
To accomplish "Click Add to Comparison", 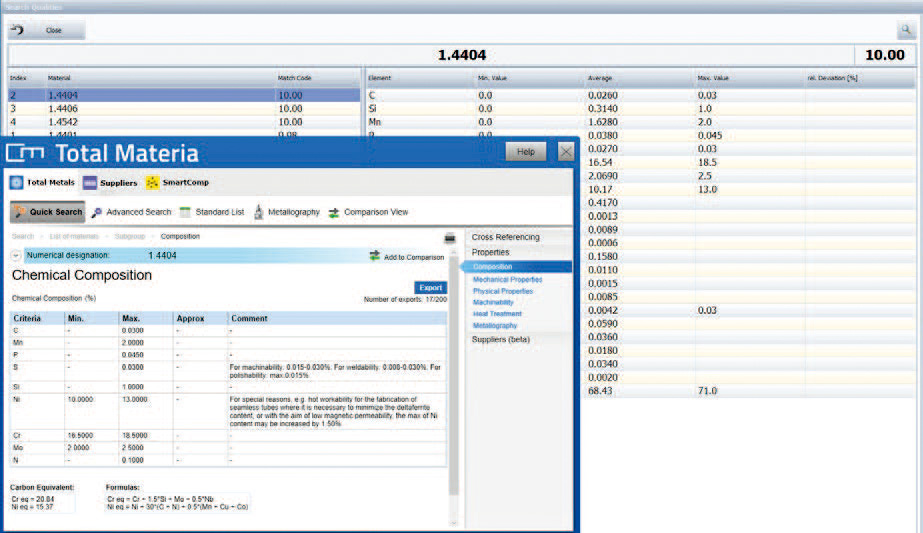I will [x=414, y=257].
